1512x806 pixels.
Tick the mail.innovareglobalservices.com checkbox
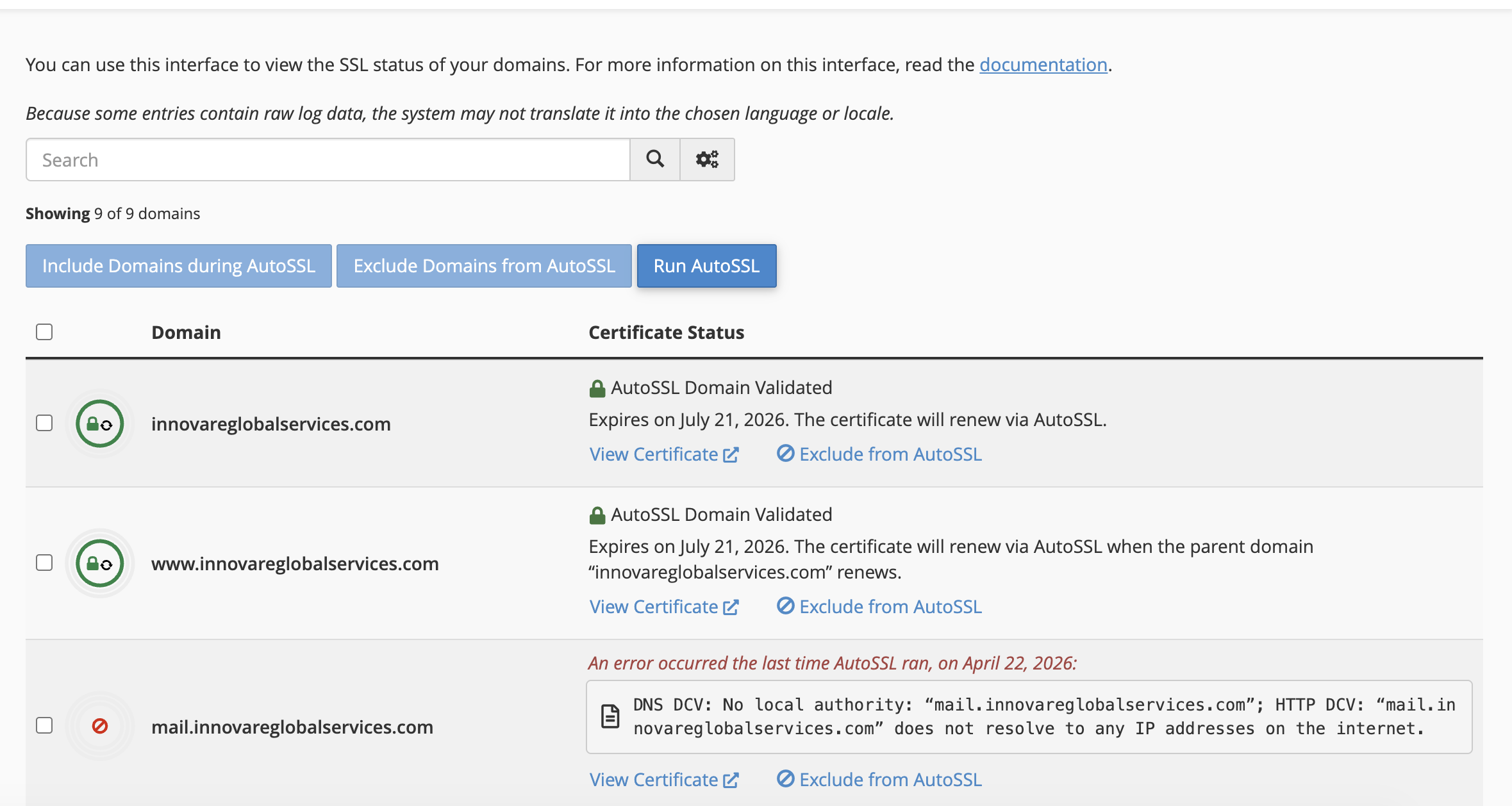[x=44, y=725]
